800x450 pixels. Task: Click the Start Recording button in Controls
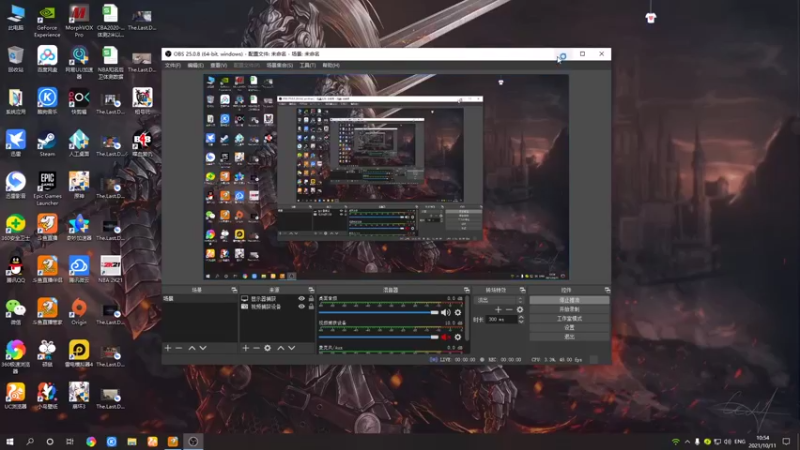pyautogui.click(x=569, y=309)
